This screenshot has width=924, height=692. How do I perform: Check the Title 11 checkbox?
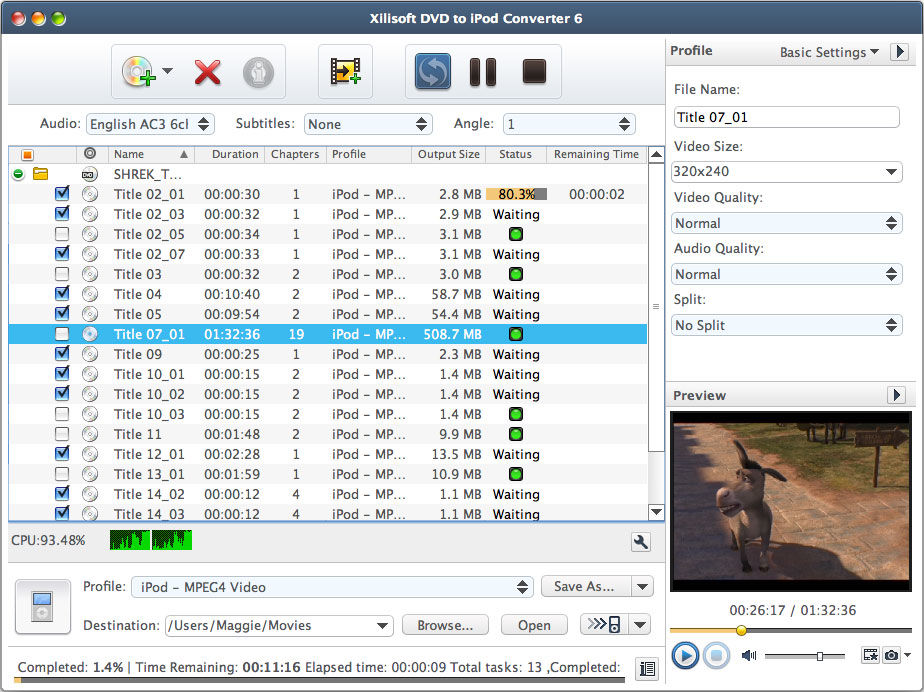[62, 434]
